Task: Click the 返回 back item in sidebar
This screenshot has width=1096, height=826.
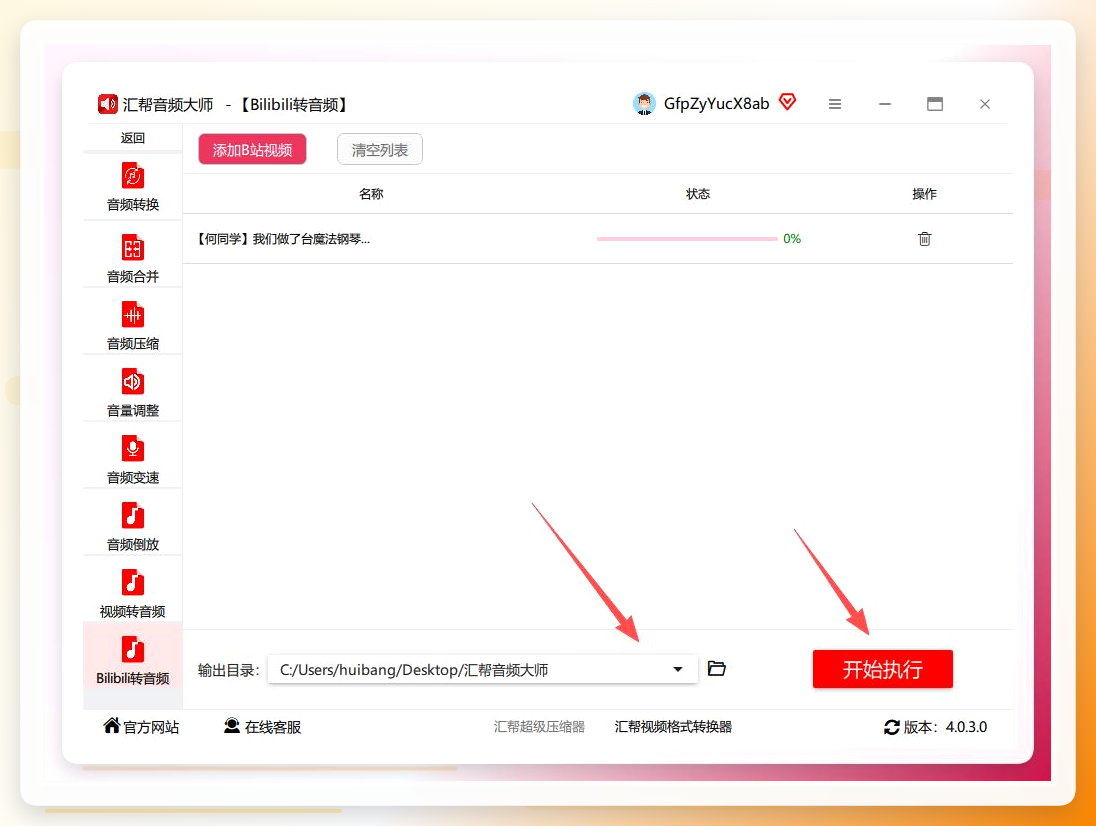Action: point(133,138)
